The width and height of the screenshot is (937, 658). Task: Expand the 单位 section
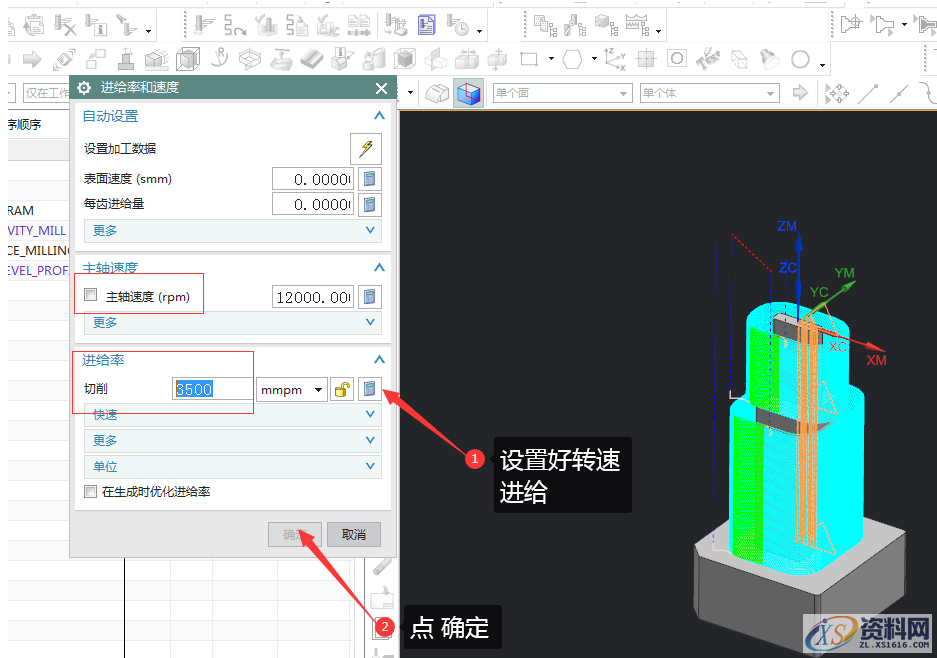pos(232,467)
